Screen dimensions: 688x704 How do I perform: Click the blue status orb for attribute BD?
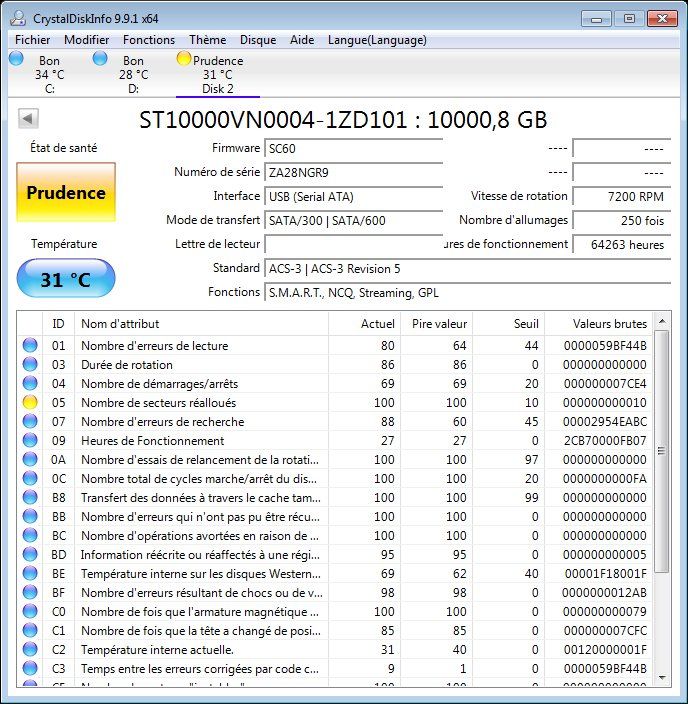(x=30, y=554)
